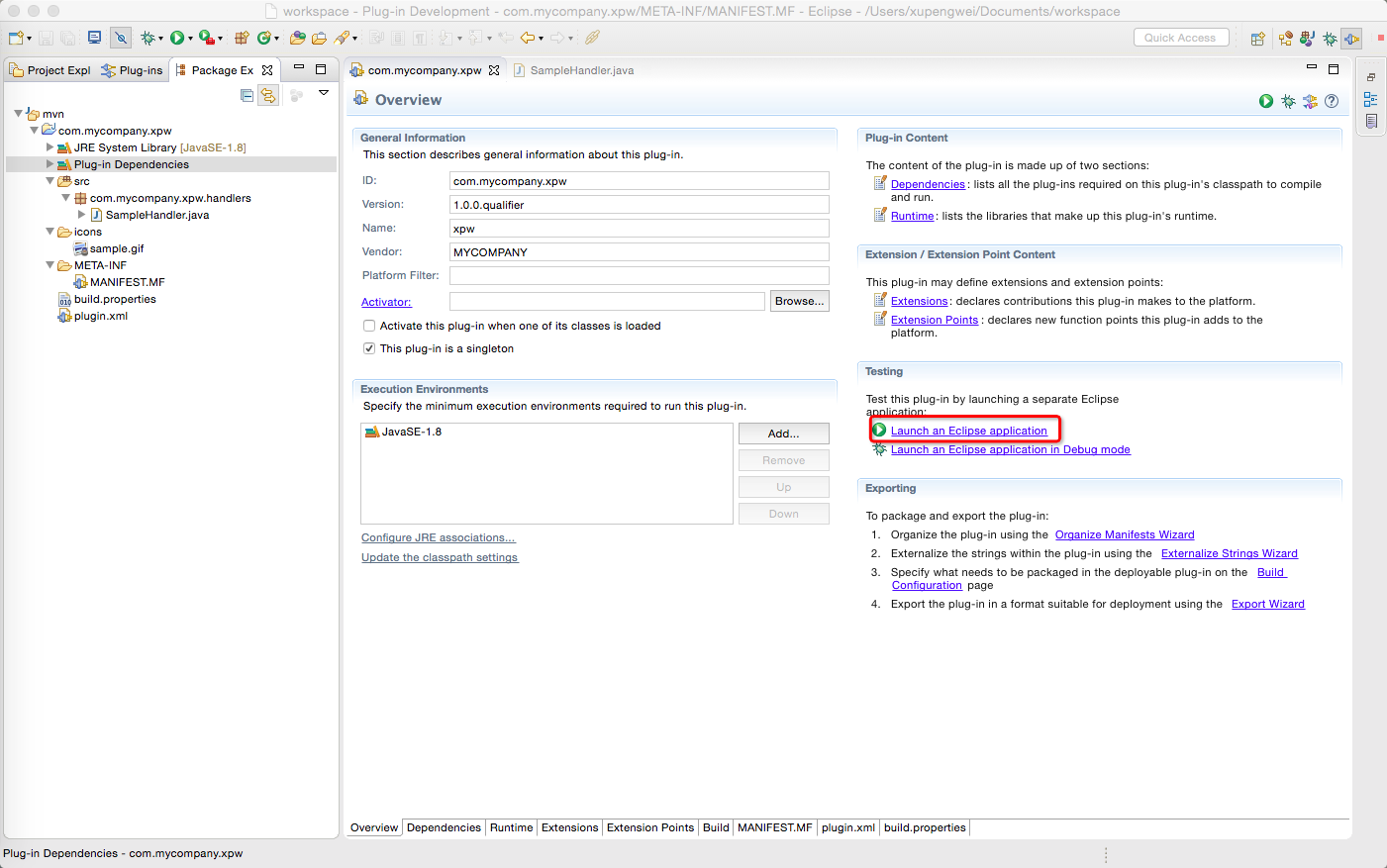This screenshot has width=1387, height=868.
Task: Enable 'Activate this plug-in when one of its classes is loaded'
Action: point(369,326)
